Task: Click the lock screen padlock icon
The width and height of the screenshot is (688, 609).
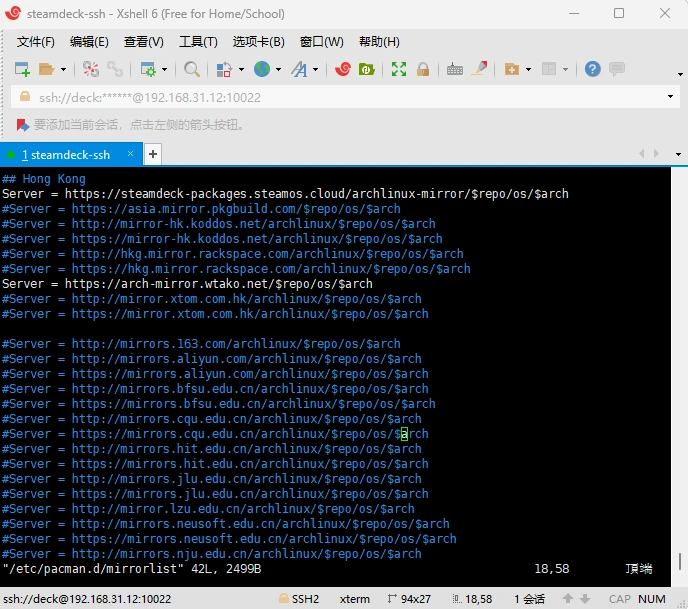Action: pos(423,69)
